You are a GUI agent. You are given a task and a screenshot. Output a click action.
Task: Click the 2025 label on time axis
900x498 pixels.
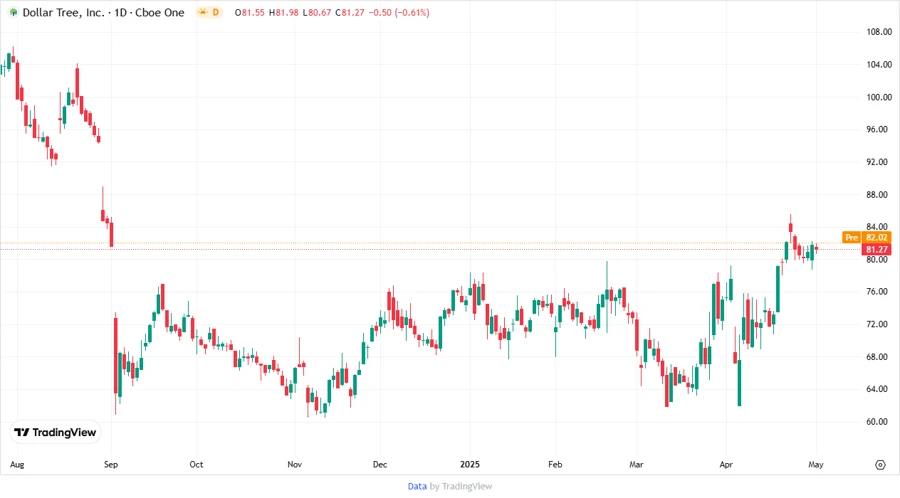[470, 465]
